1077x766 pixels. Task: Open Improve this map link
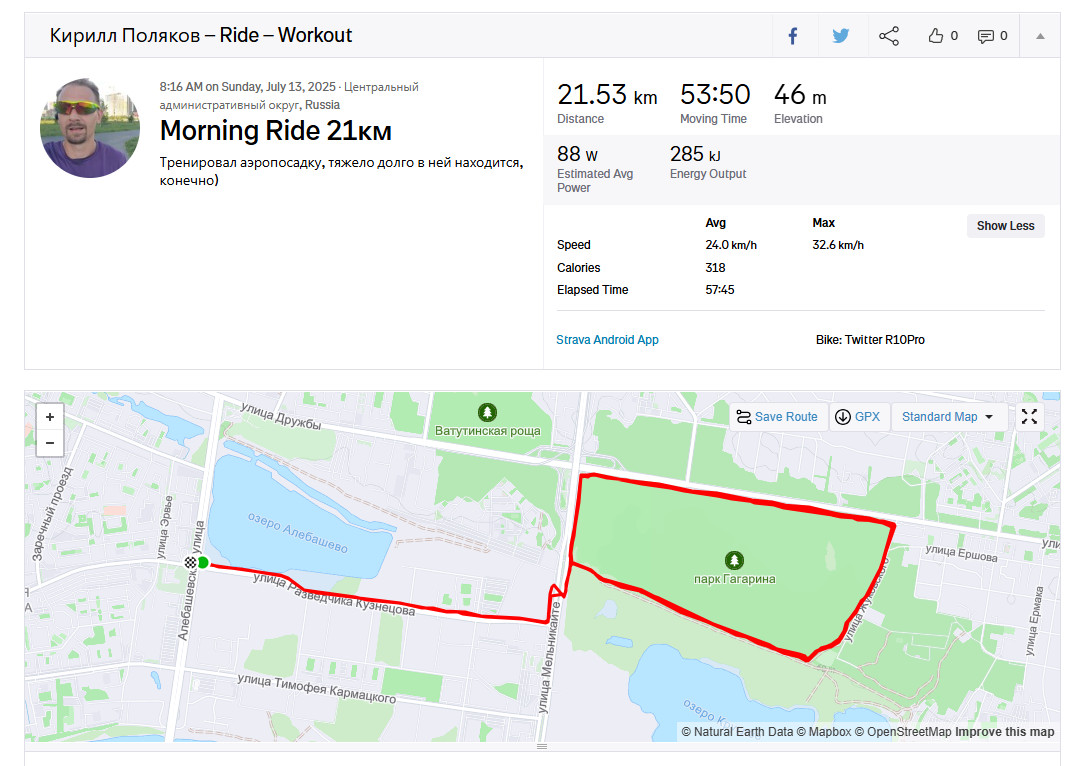point(1004,732)
